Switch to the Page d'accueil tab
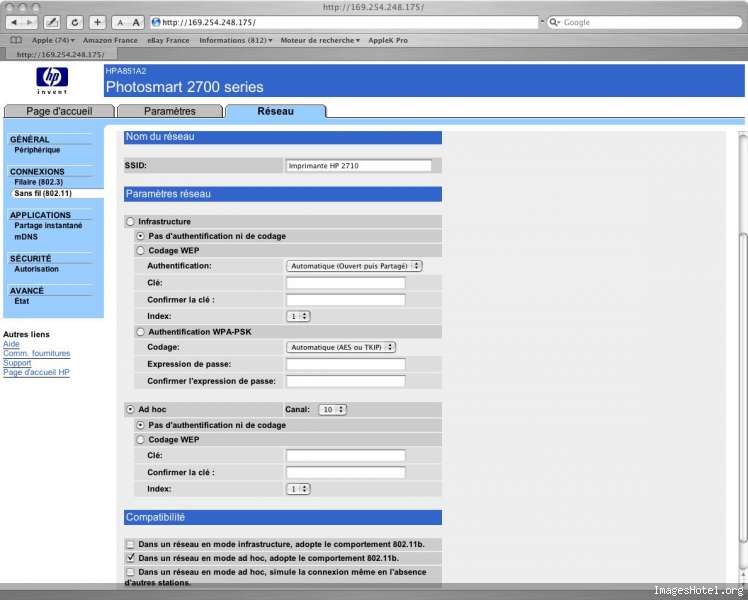The width and height of the screenshot is (748, 600). point(59,111)
